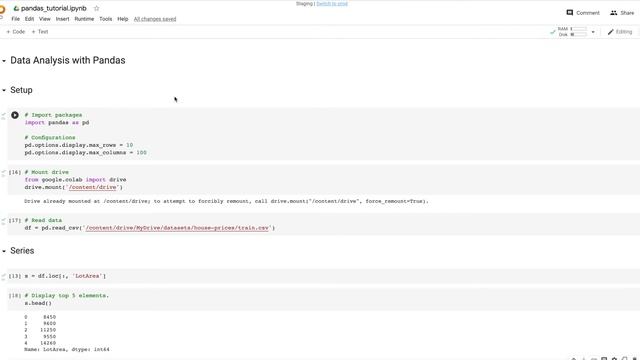640x360 pixels.
Task: Click the Data Analysis with Pandas heading
Action: point(68,60)
